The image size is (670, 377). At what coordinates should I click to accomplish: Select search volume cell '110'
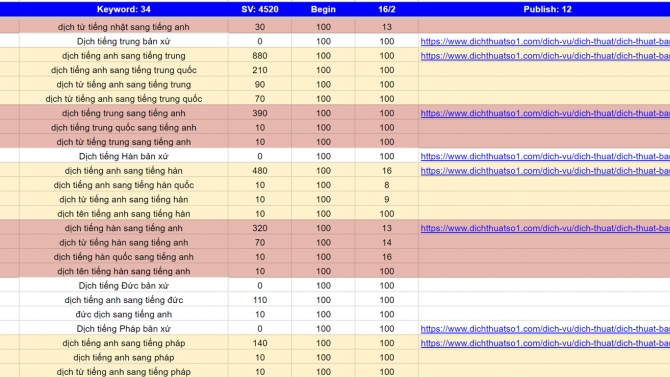(x=260, y=300)
